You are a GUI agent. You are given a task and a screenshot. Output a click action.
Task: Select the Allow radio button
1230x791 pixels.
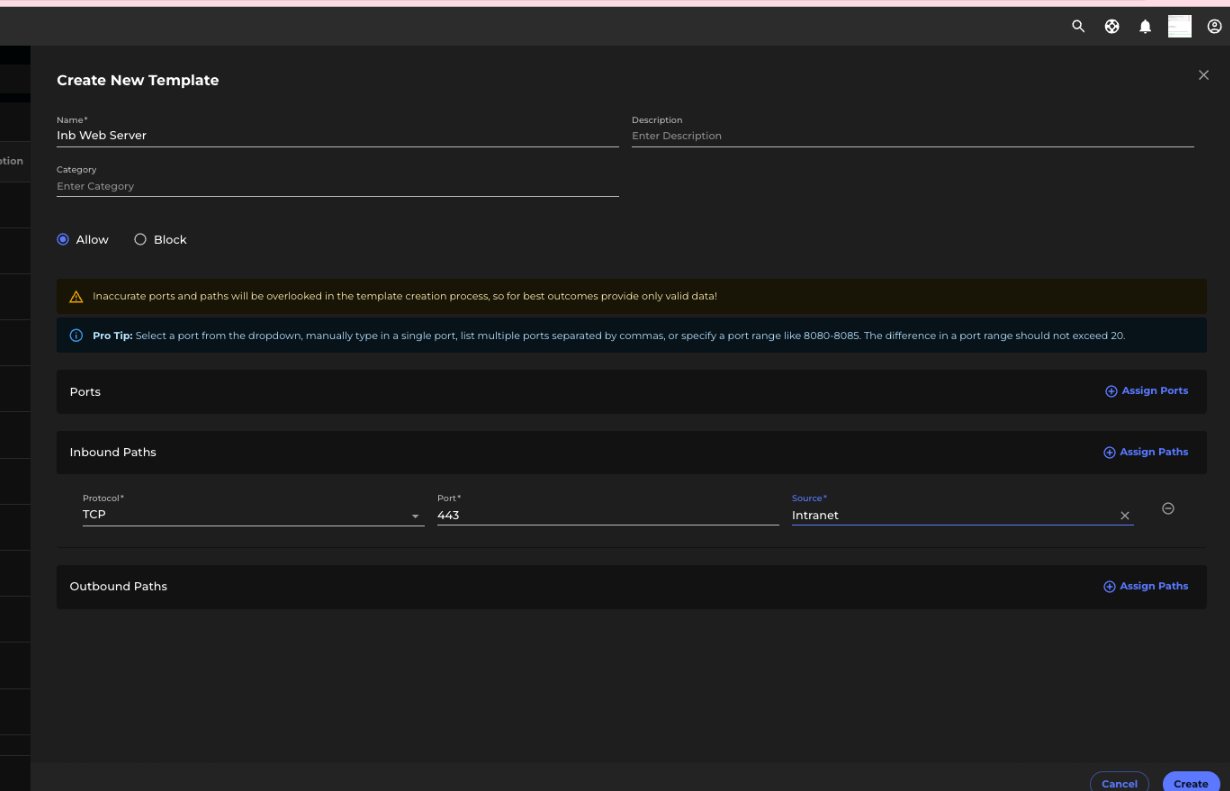[x=63, y=240]
